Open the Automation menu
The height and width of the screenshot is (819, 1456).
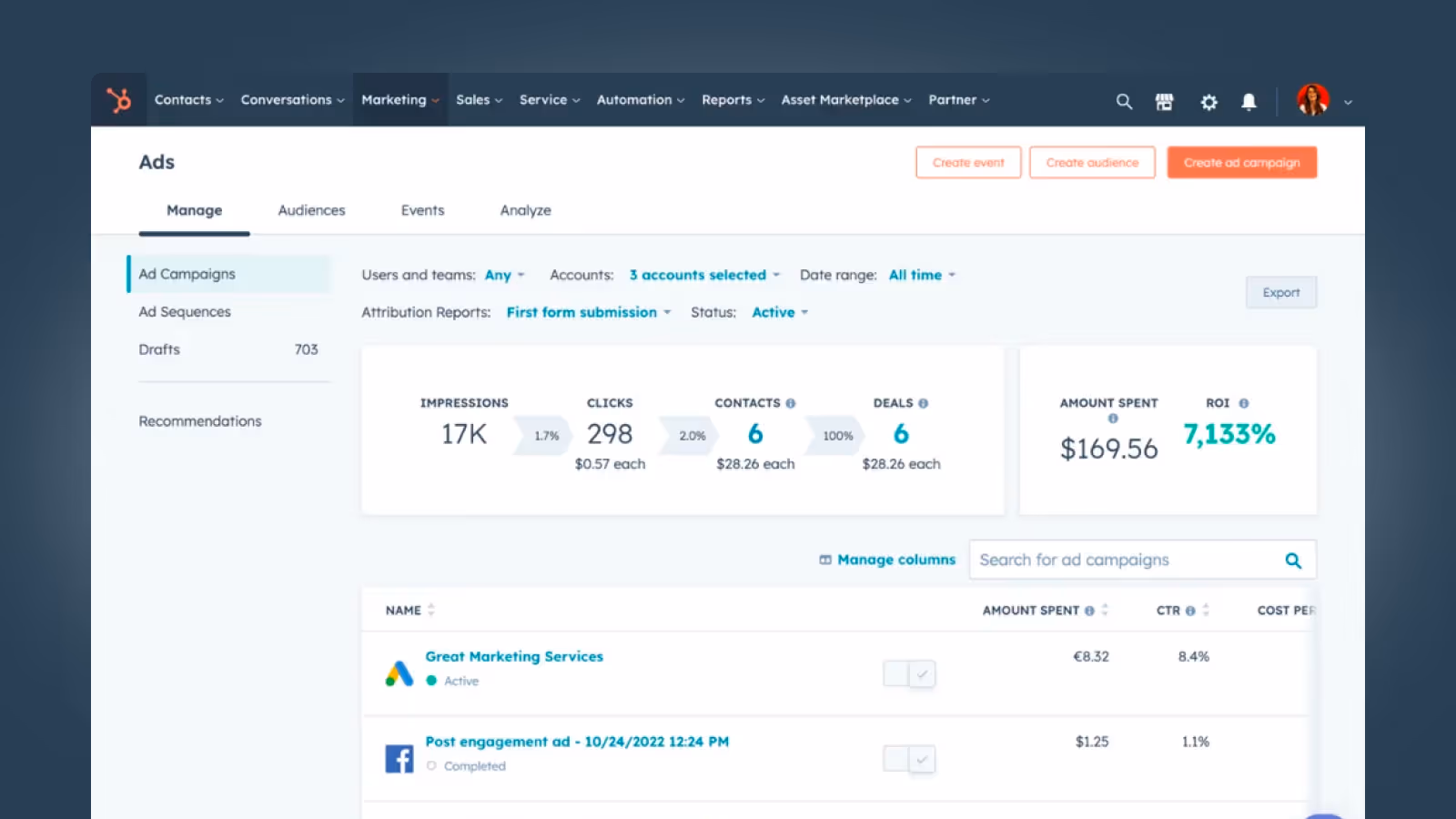[x=641, y=100]
